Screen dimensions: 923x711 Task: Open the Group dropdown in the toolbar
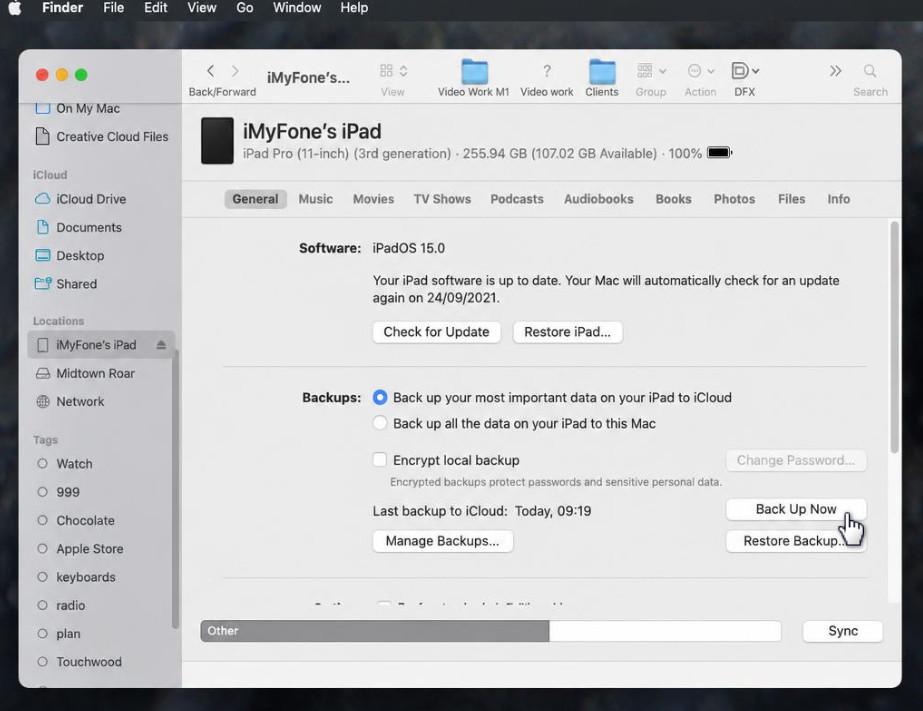[x=651, y=71]
